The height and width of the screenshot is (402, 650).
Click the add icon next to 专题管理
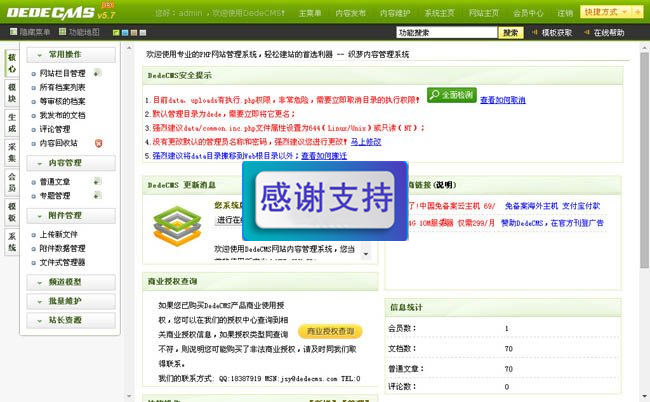tap(97, 195)
